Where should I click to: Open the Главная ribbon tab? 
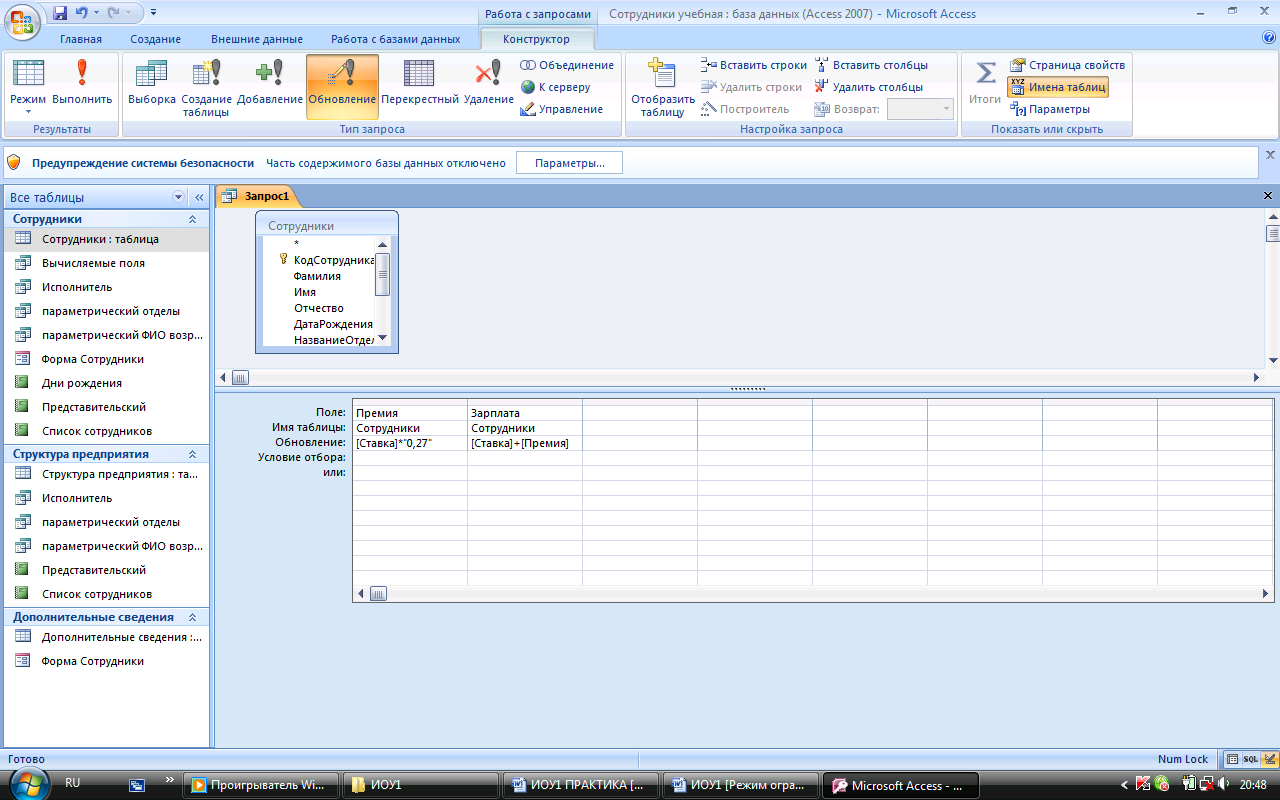tap(81, 39)
